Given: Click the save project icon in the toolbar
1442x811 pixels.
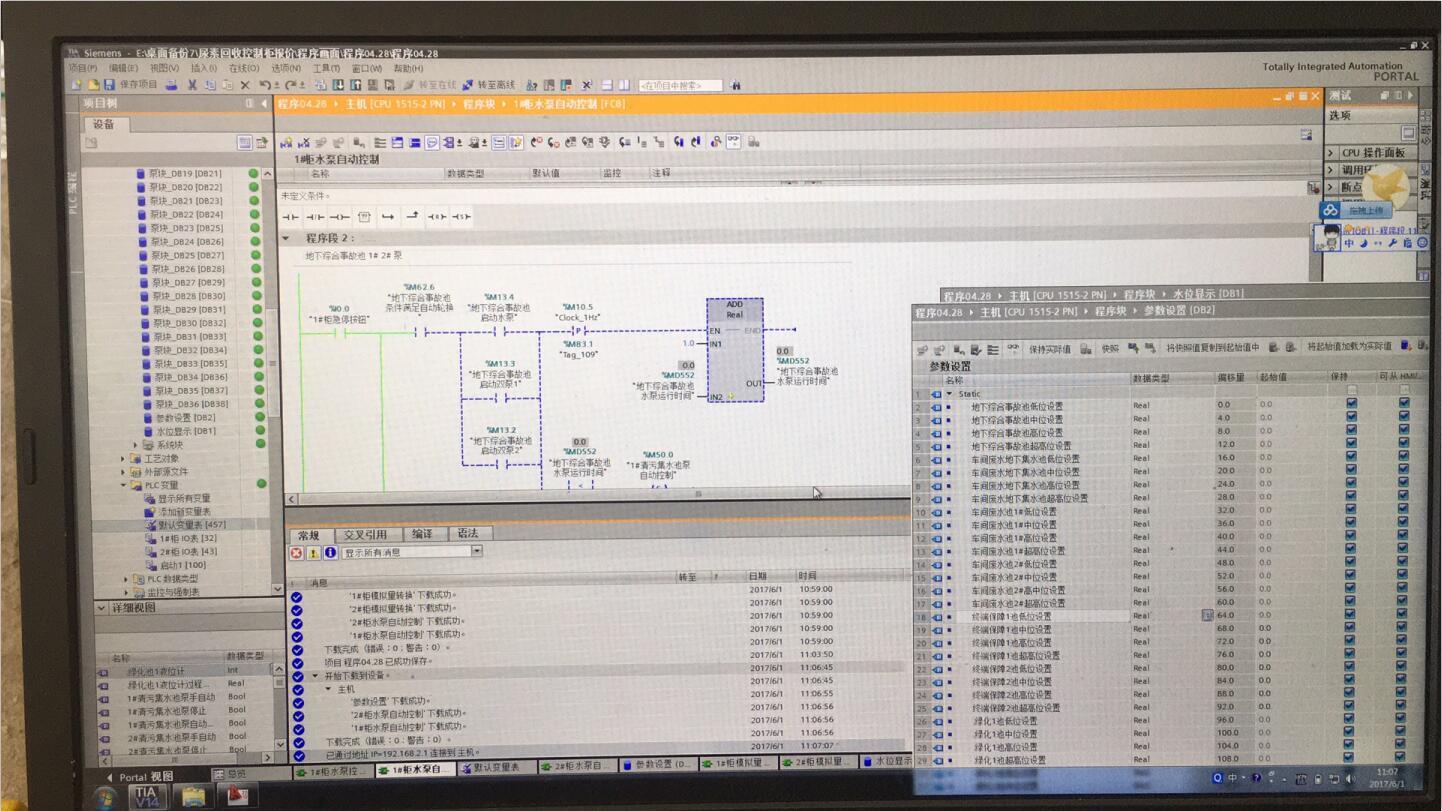Looking at the screenshot, I should (x=109, y=86).
